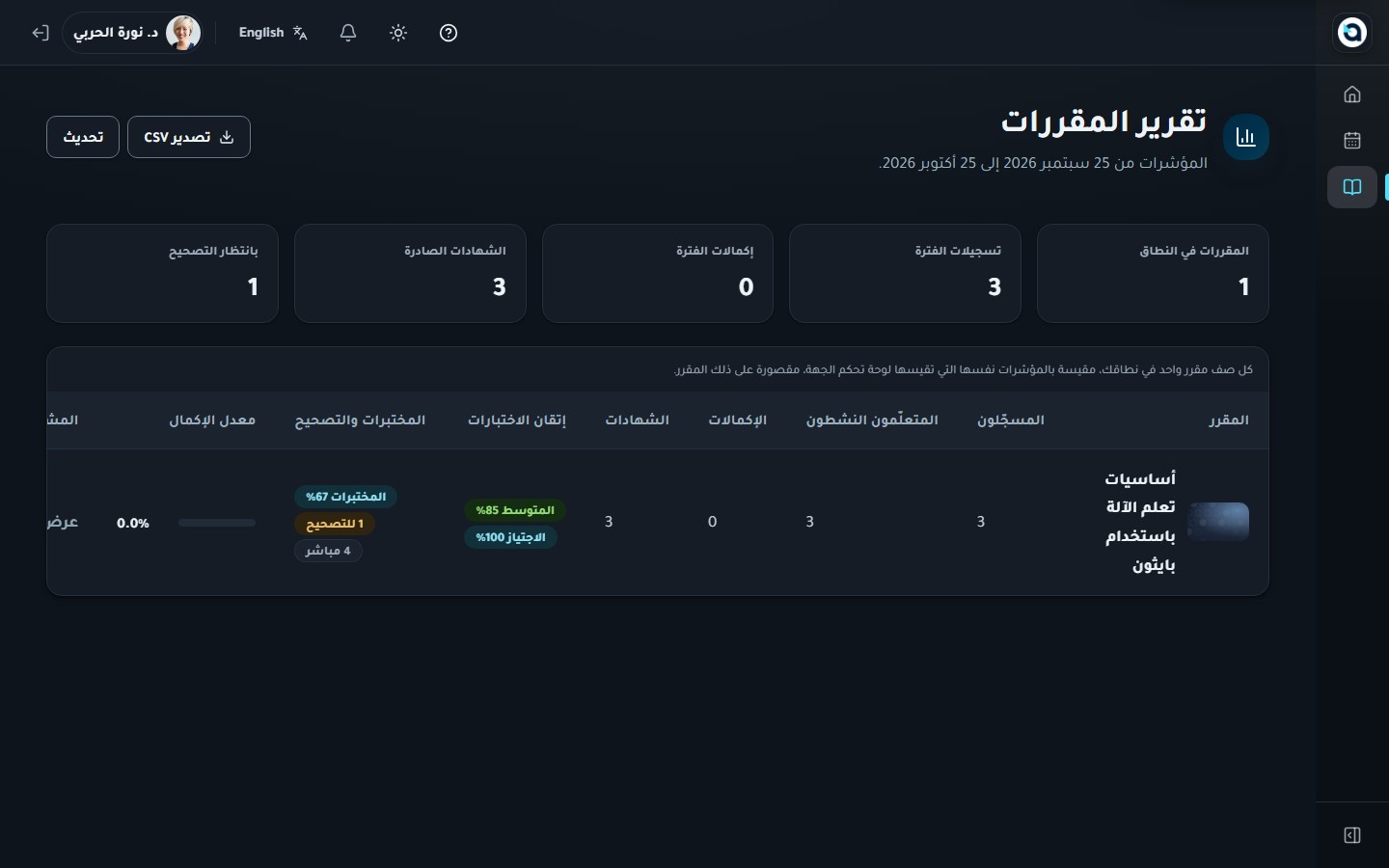Click the تصدير CSV button
Viewport: 1389px width, 868px height.
[189, 137]
